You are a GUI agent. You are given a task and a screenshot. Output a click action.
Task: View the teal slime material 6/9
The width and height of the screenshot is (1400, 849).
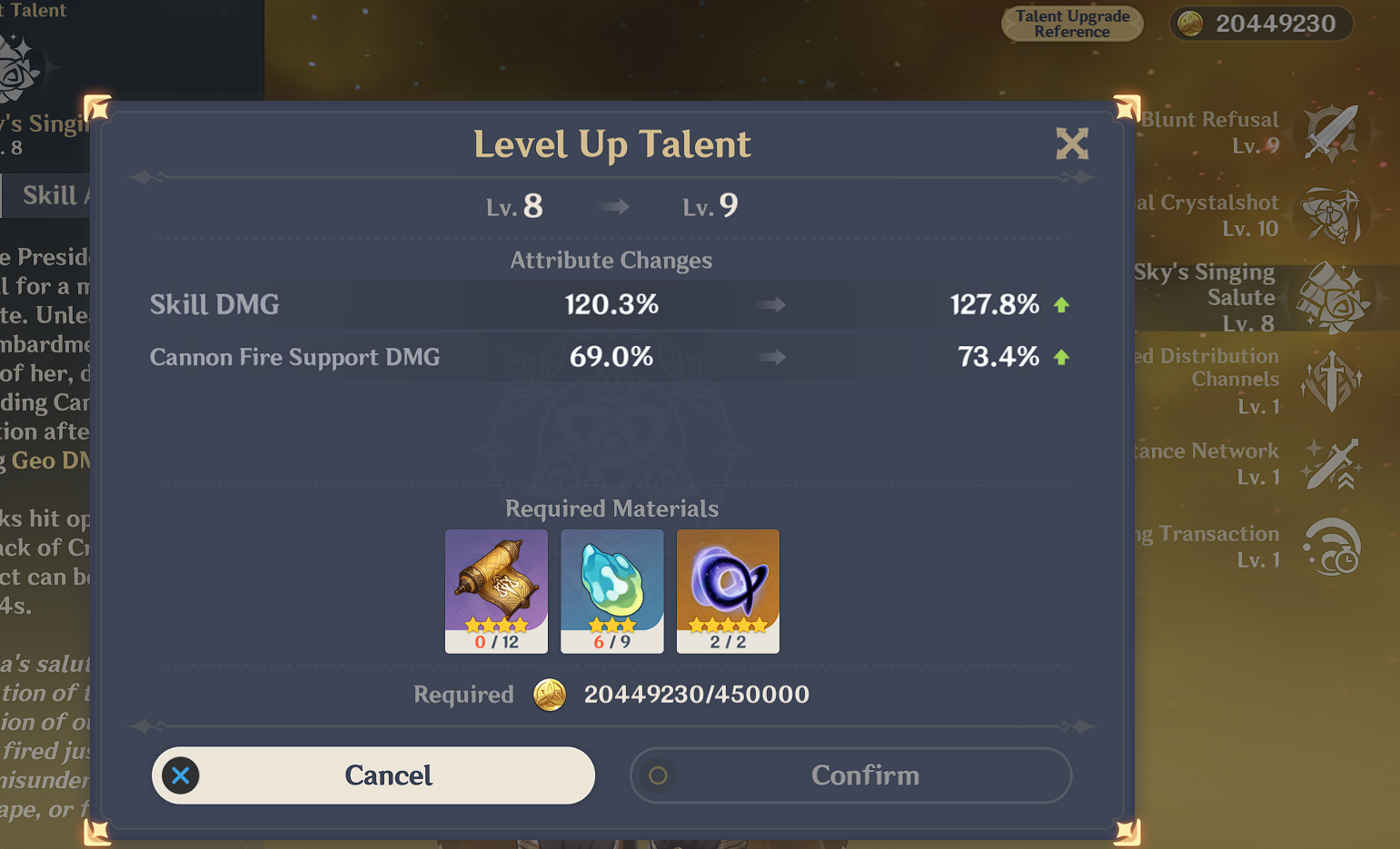click(612, 591)
